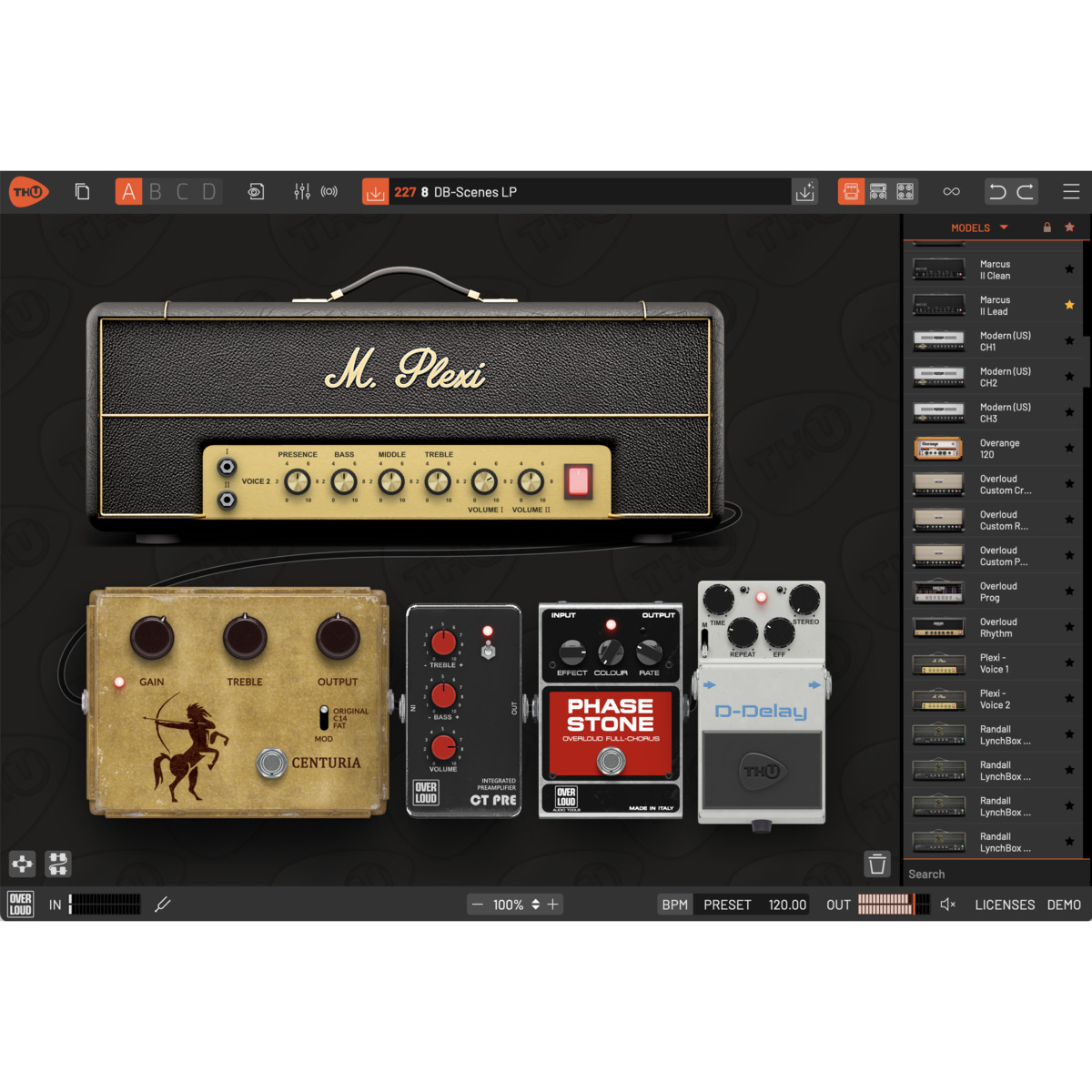Click the trash delete icon
Viewport: 1092px width, 1092px height.
tap(877, 864)
